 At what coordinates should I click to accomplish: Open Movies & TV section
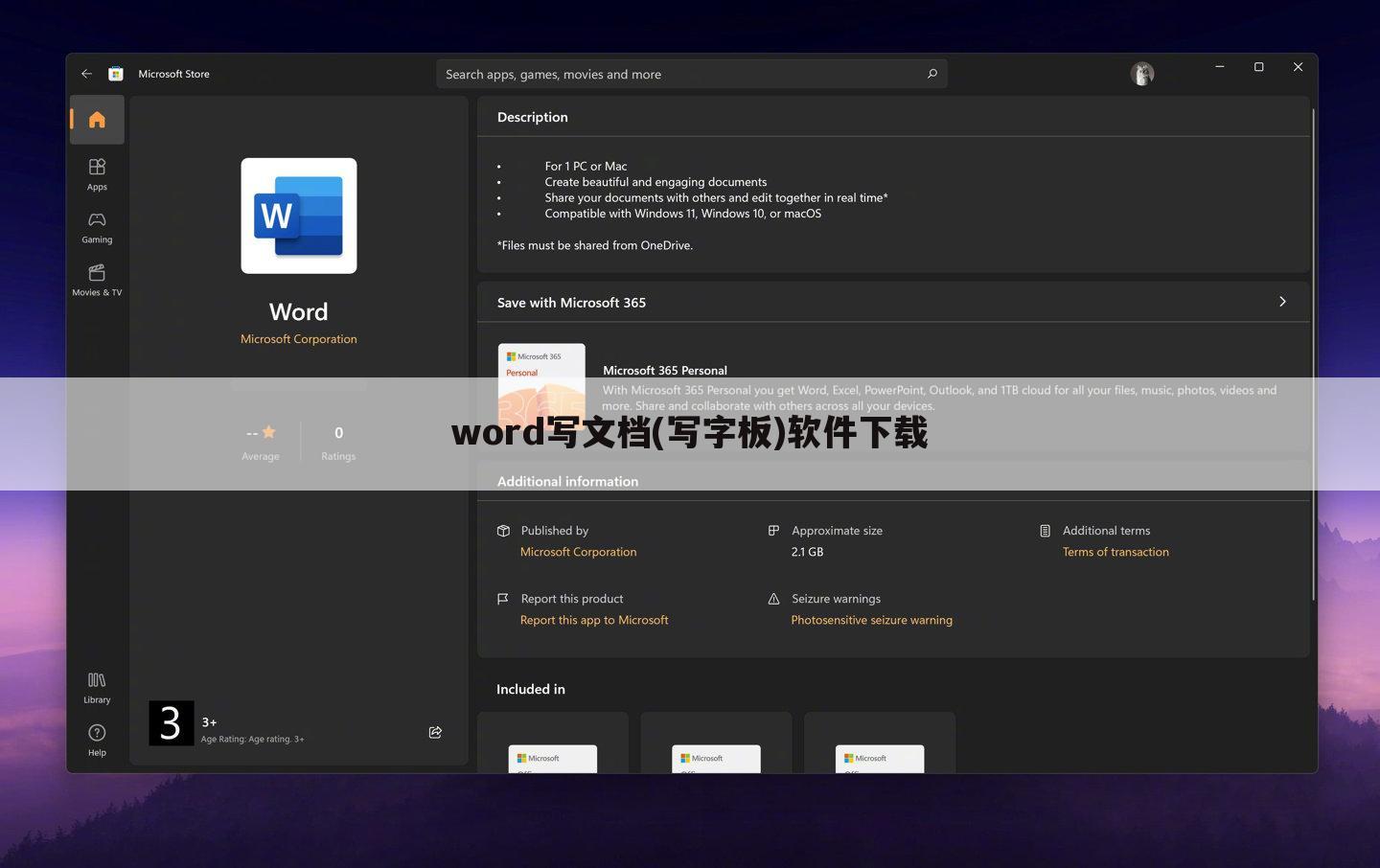97,280
